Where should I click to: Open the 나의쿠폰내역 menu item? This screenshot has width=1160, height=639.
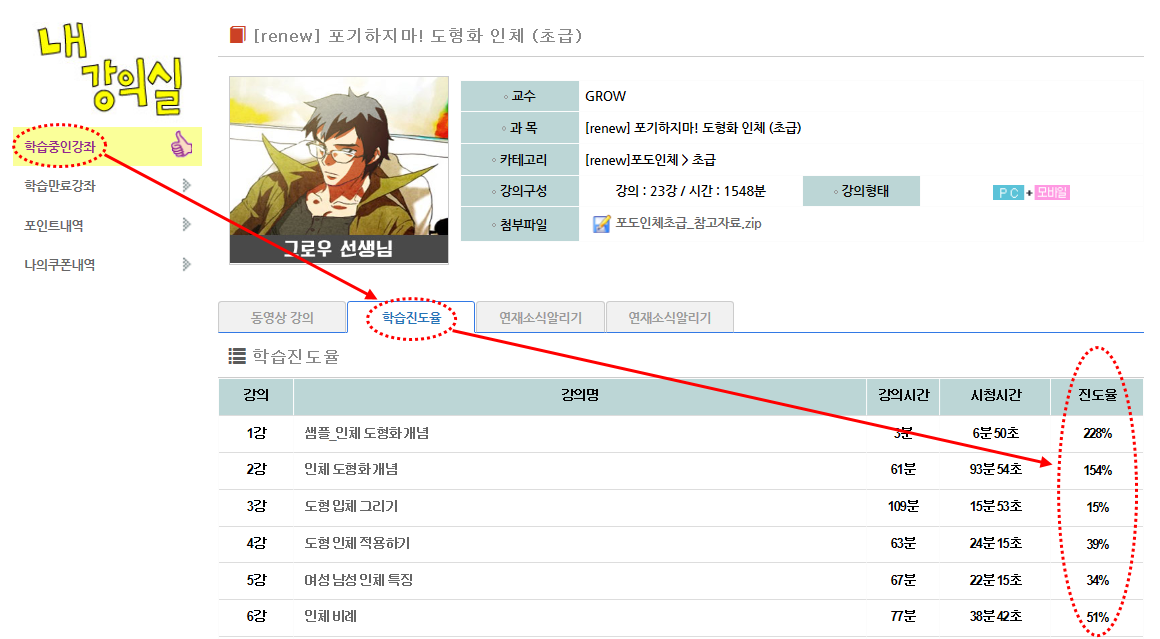tap(60, 265)
